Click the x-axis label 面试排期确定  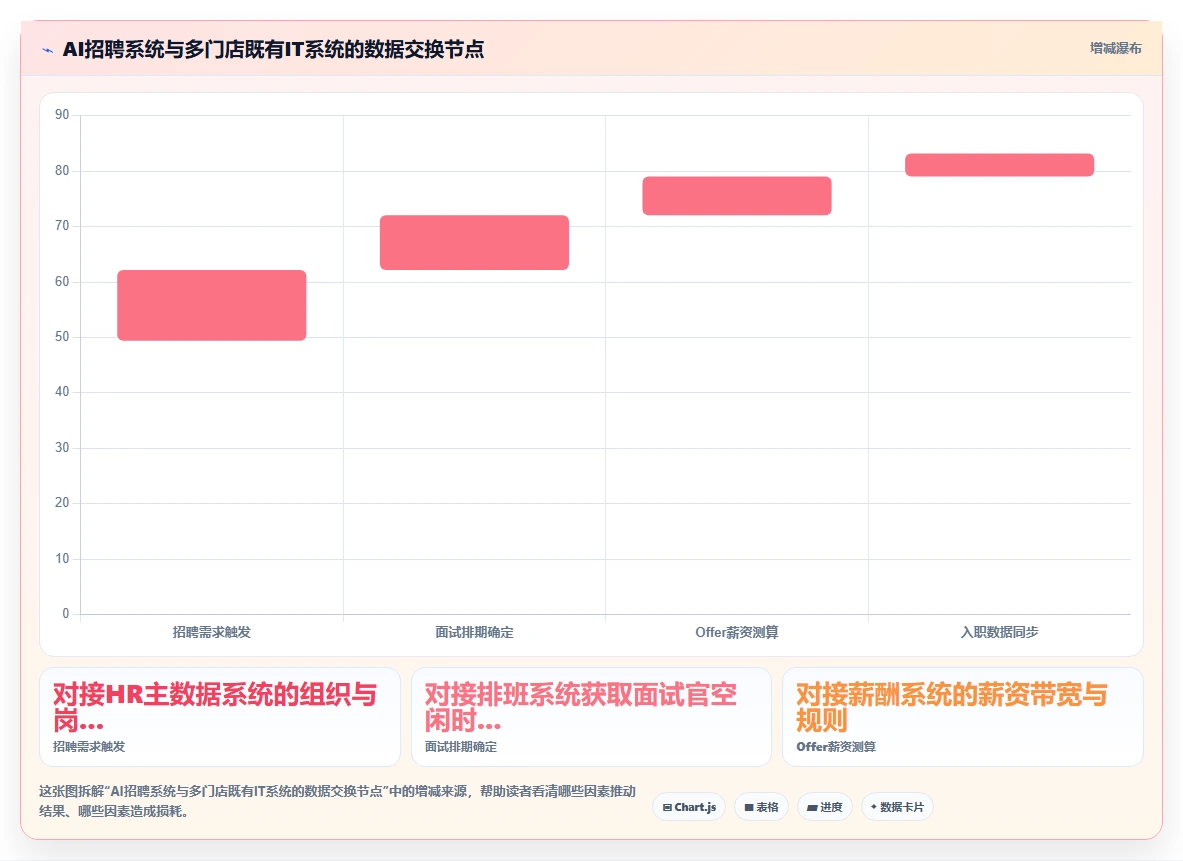[x=474, y=632]
